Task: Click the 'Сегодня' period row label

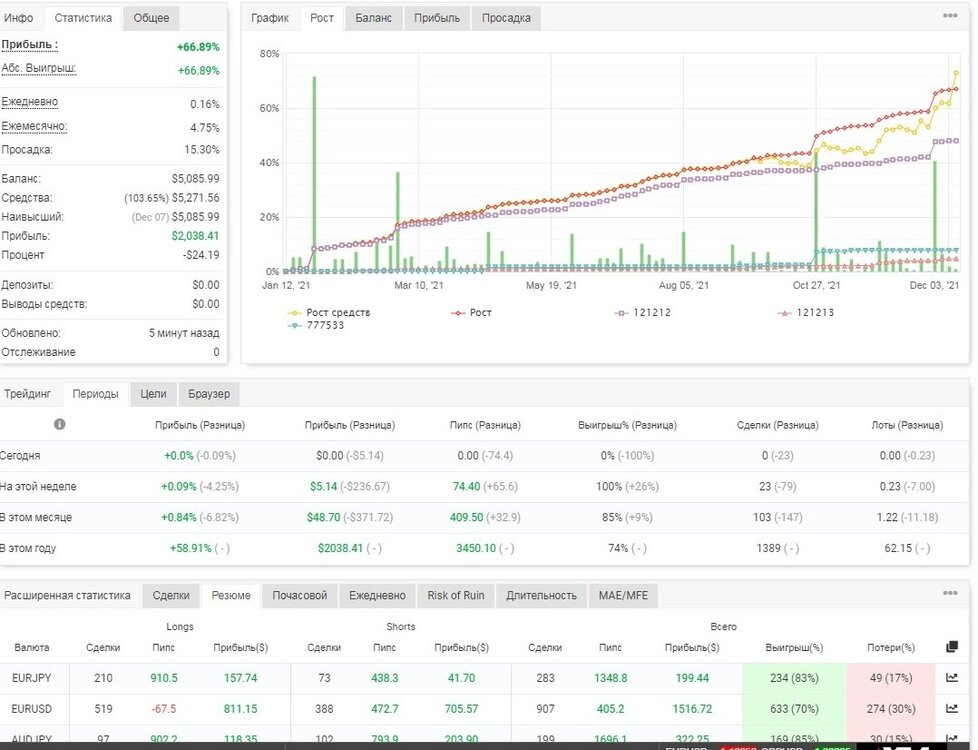Action: pos(20,455)
